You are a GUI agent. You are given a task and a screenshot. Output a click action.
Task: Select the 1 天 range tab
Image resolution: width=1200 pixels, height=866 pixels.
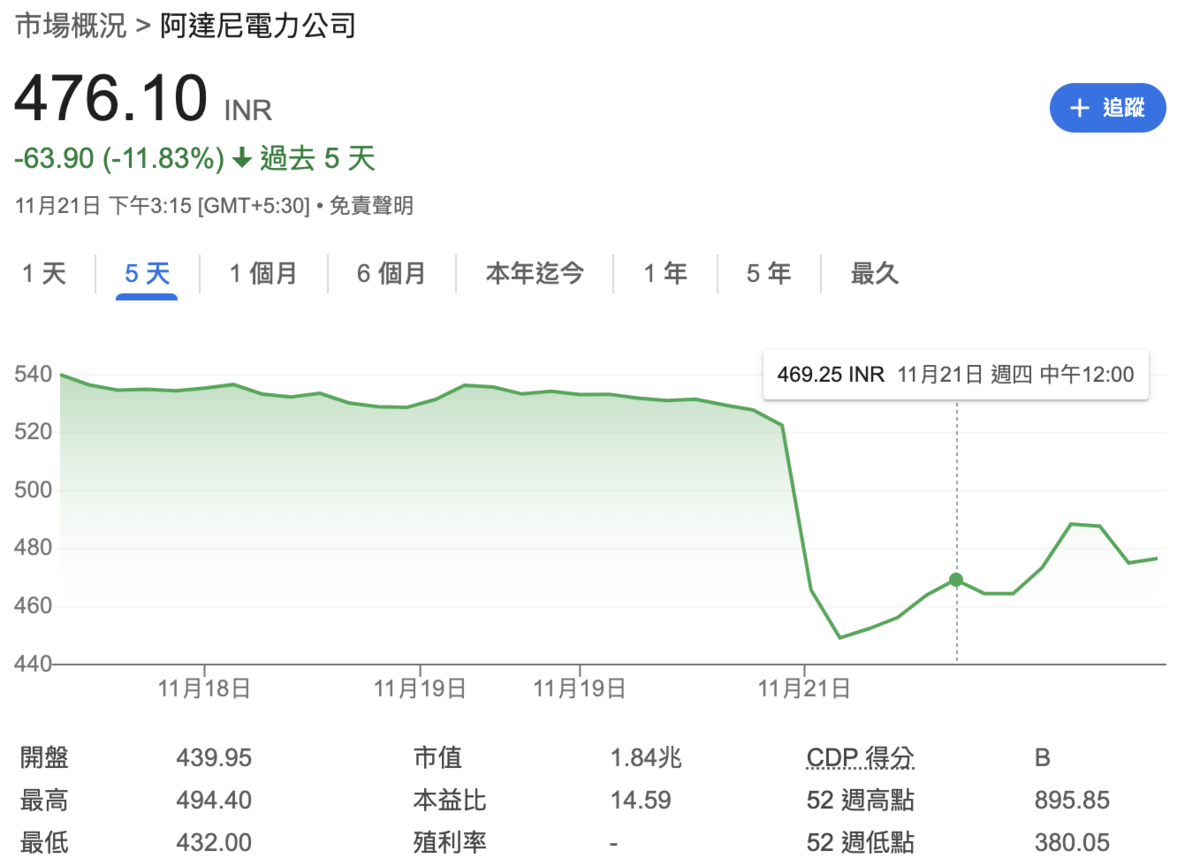tap(44, 273)
